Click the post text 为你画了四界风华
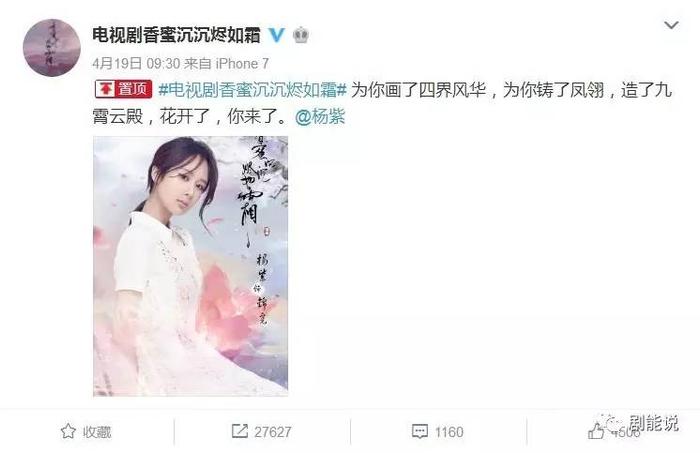This screenshot has width=700, height=453. click(x=418, y=90)
